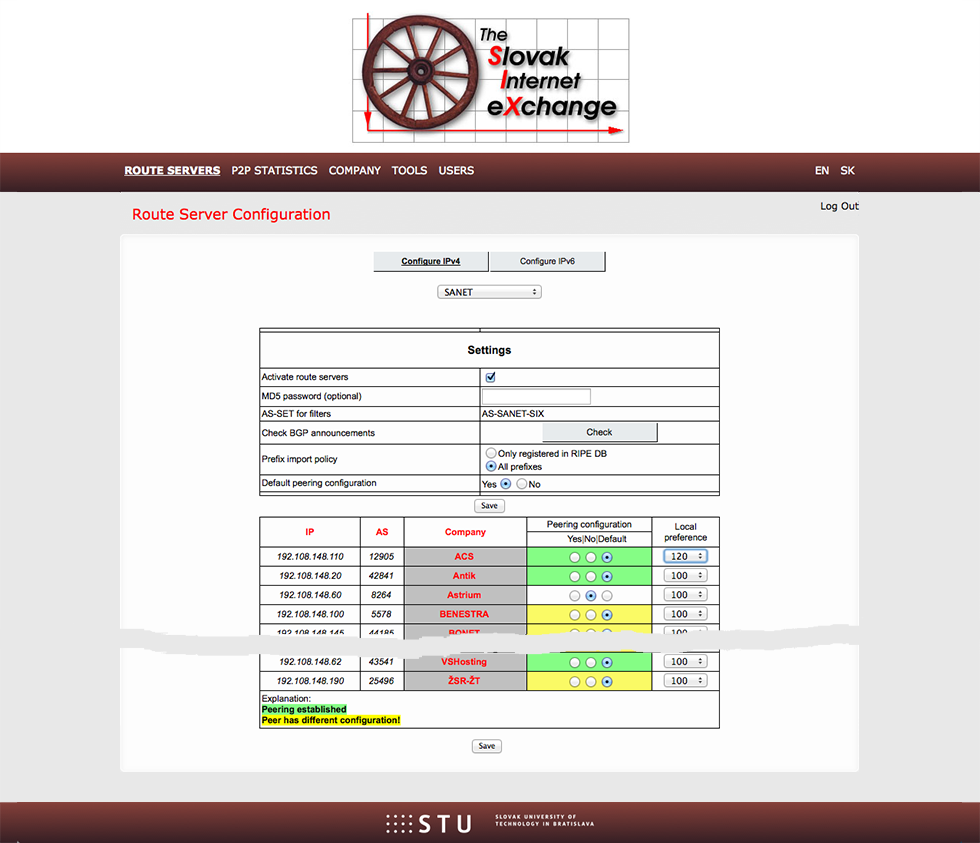Screen dimensions: 980x843
Task: Click the Save button below Explanation
Action: pos(487,746)
